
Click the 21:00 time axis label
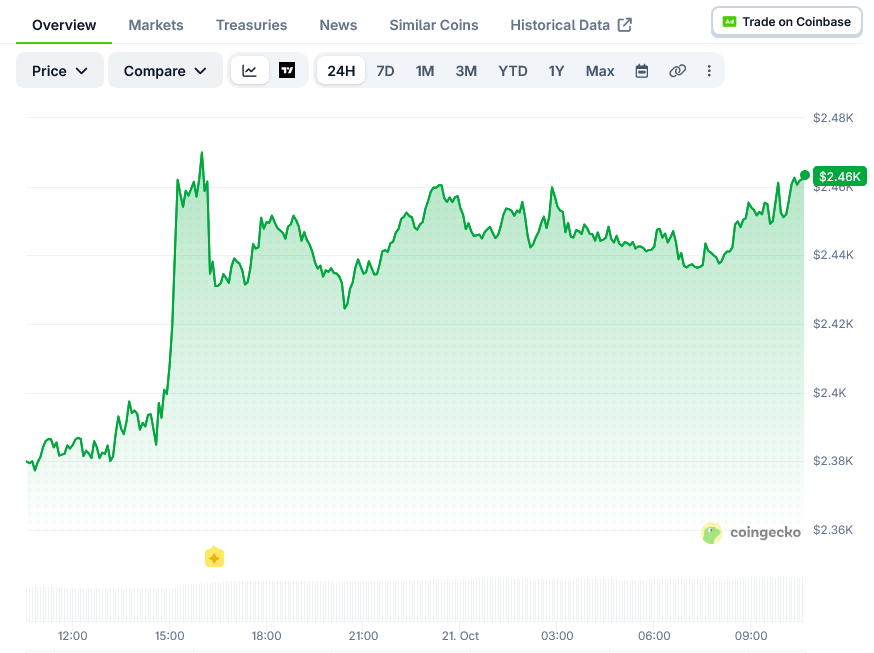(x=363, y=636)
